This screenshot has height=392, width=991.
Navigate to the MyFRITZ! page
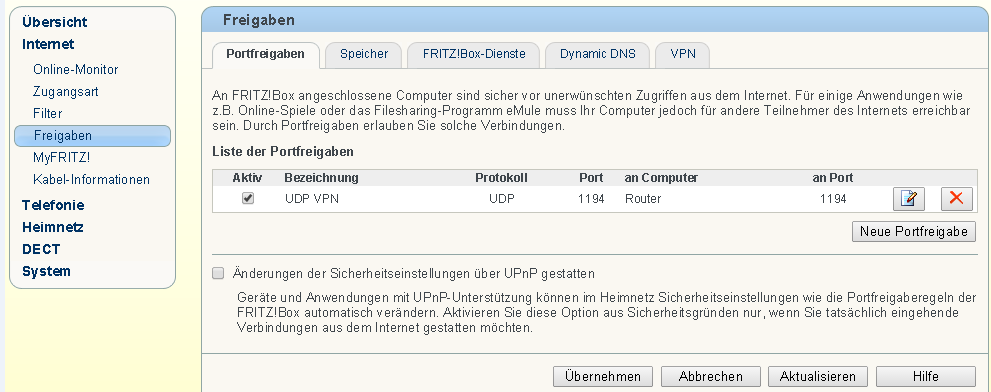pyautogui.click(x=62, y=157)
